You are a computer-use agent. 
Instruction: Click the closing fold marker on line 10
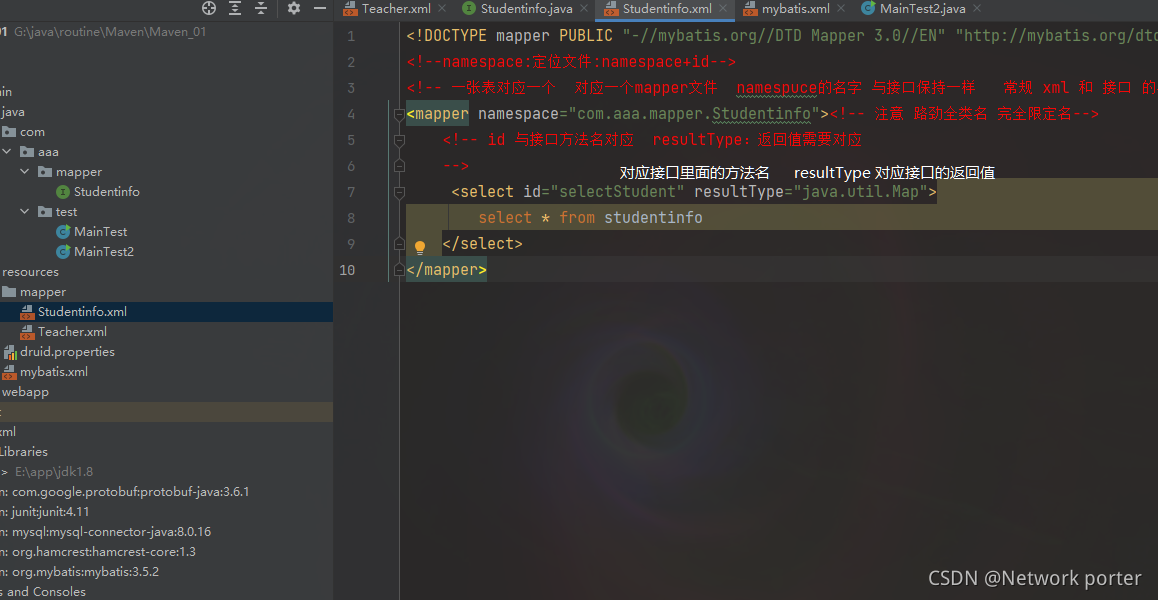pyautogui.click(x=400, y=270)
